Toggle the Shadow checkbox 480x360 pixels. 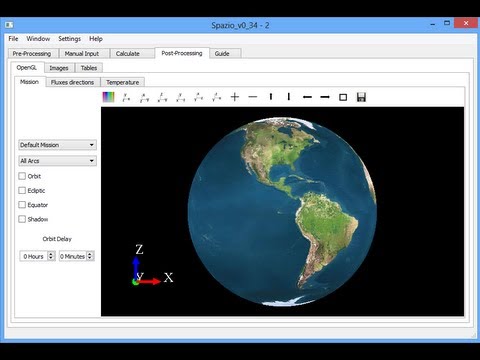pos(22,219)
